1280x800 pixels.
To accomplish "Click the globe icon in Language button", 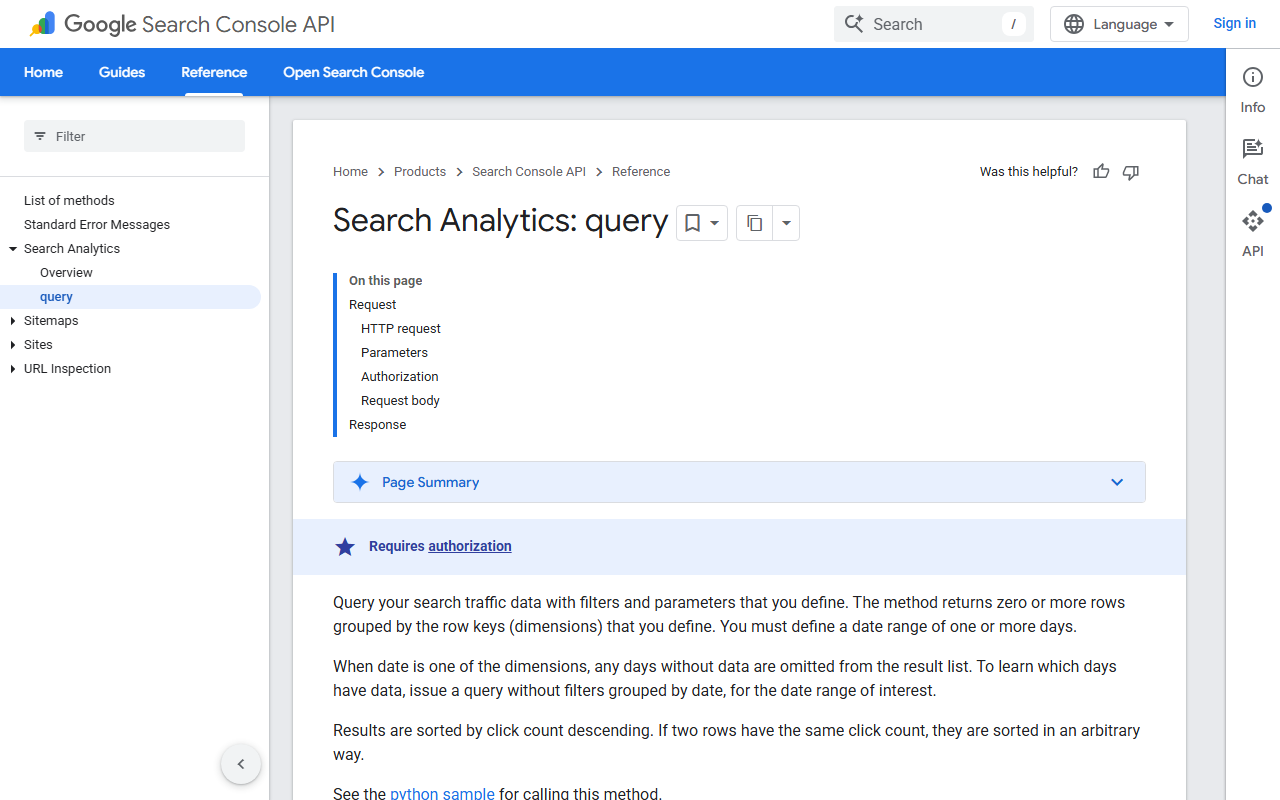I will click(x=1074, y=24).
